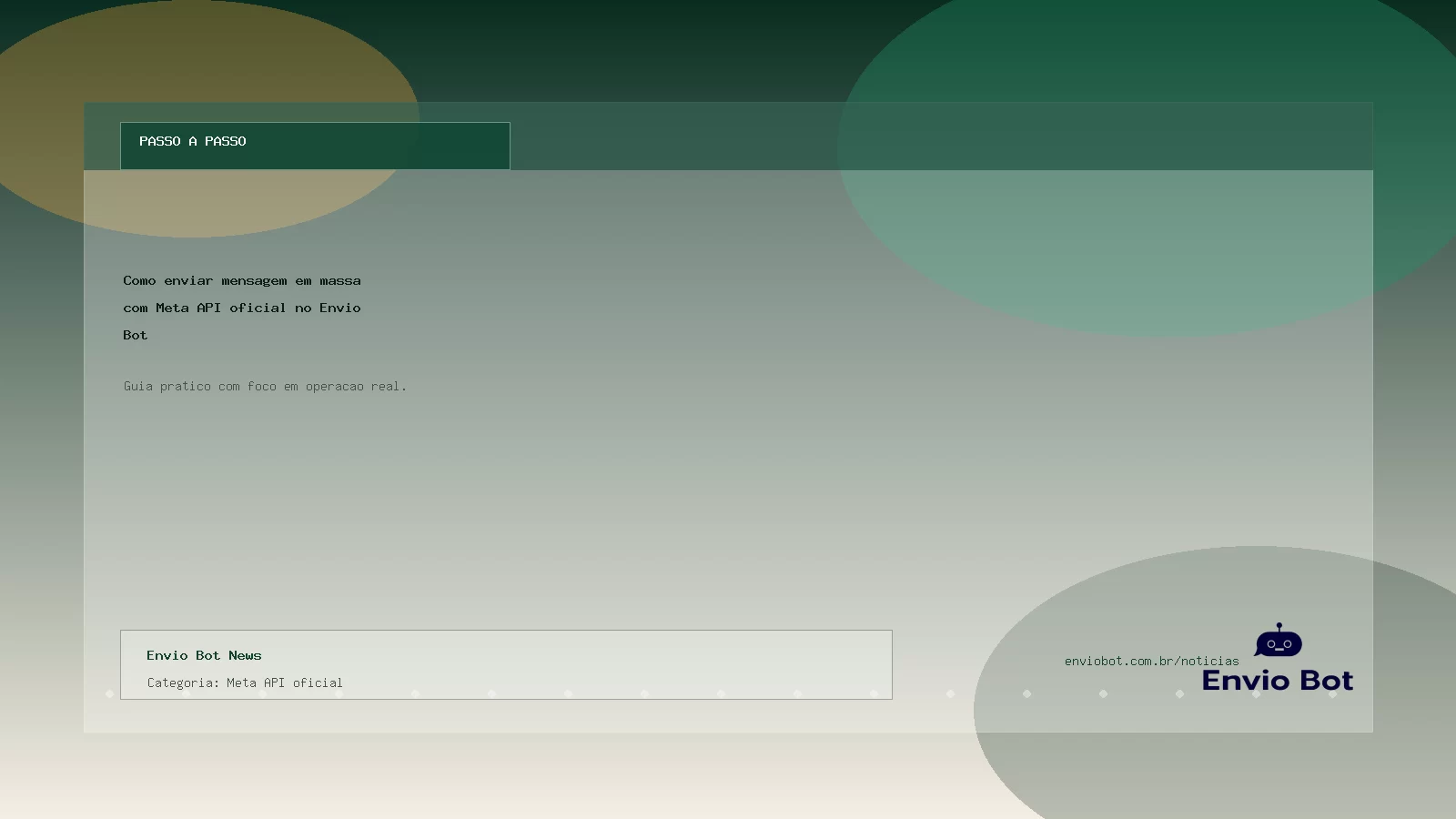Select the robot's right eye
1456x819 pixels.
tap(1288, 644)
